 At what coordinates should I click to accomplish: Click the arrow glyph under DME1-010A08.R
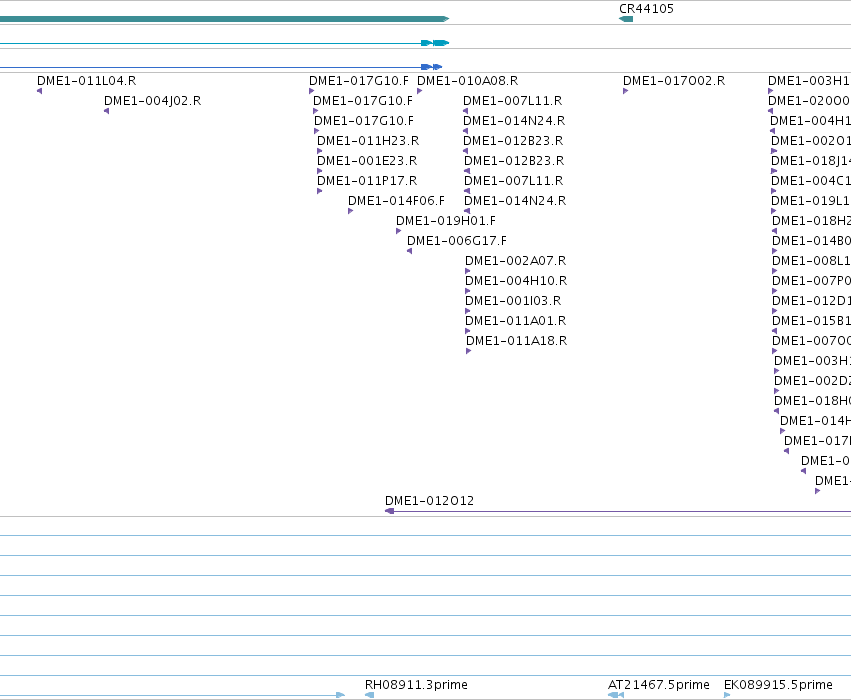(420, 91)
